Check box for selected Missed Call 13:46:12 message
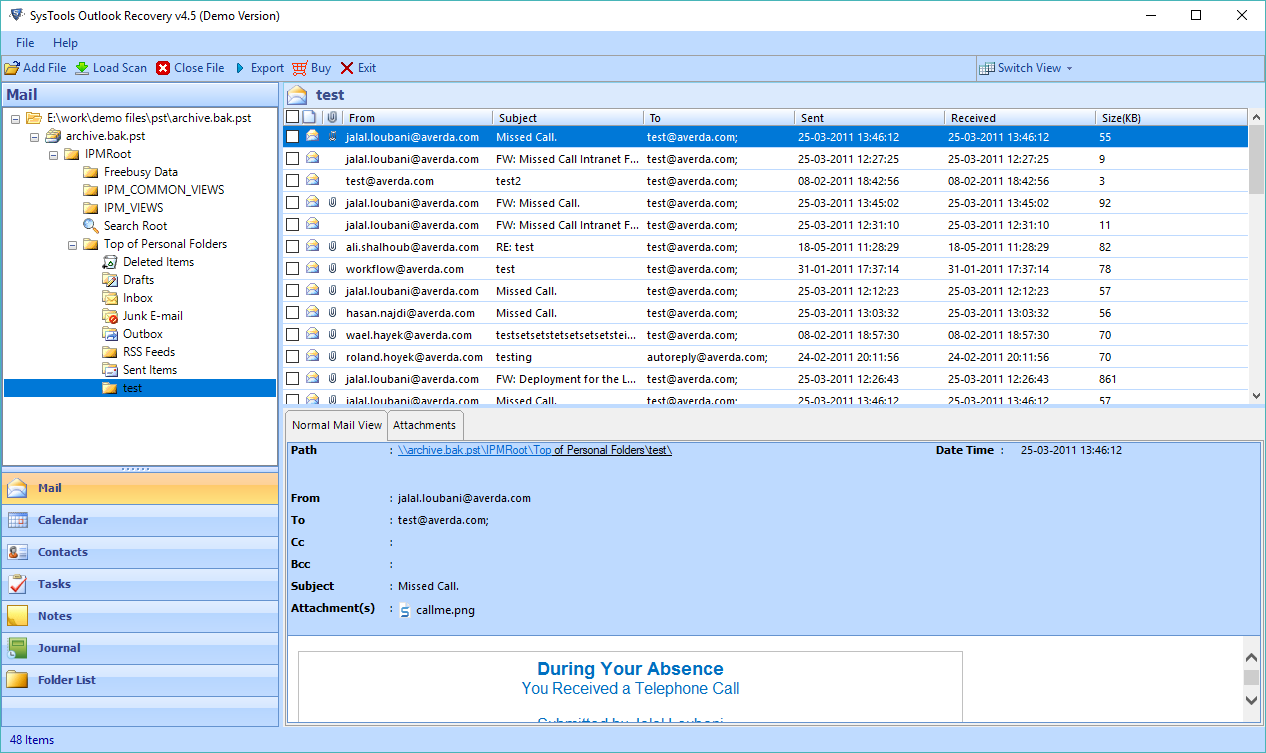The image size is (1266, 753). pos(293,137)
